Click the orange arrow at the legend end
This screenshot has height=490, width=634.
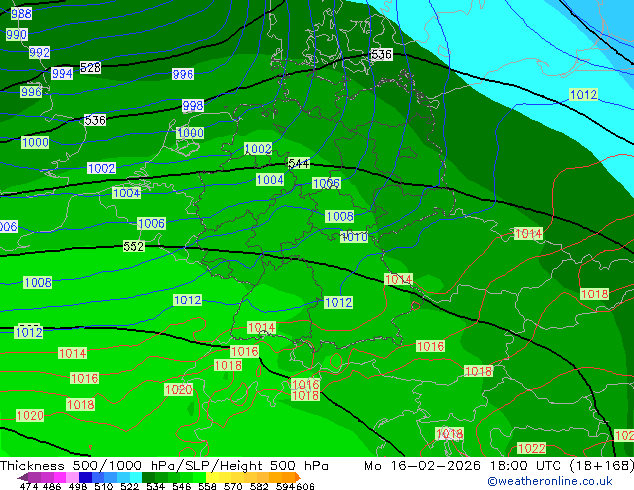click(298, 477)
